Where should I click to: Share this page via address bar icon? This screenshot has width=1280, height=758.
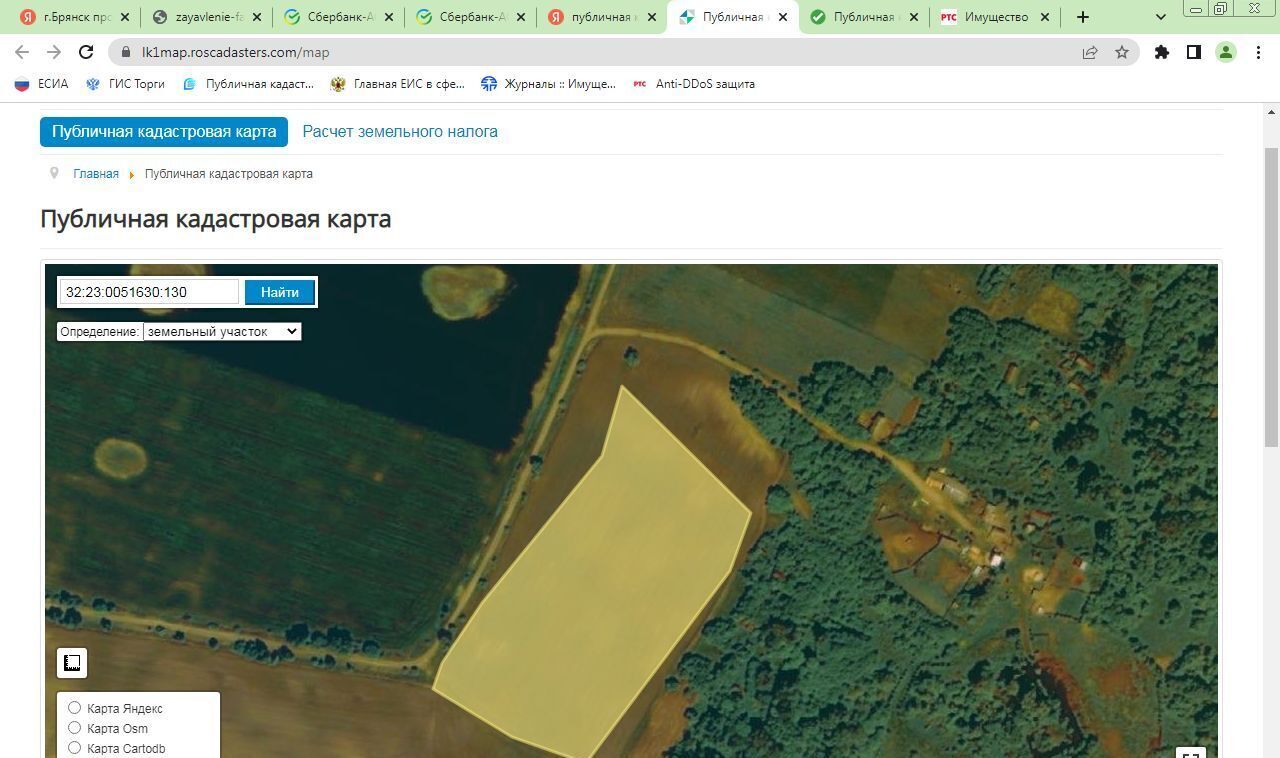1090,52
